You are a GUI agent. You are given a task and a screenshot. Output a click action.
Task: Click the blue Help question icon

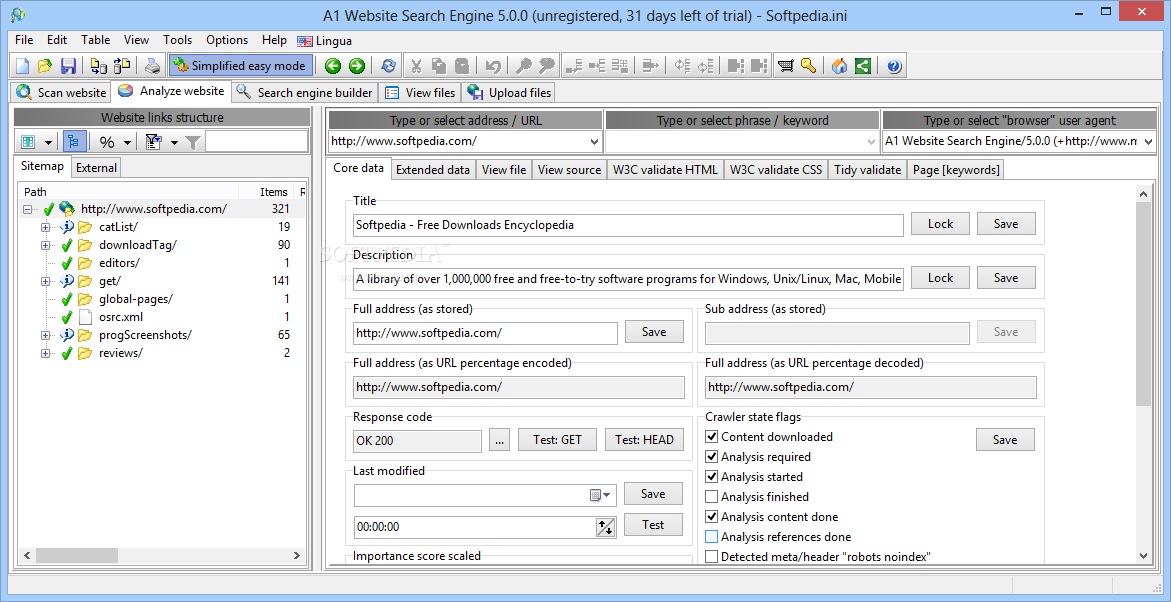895,66
